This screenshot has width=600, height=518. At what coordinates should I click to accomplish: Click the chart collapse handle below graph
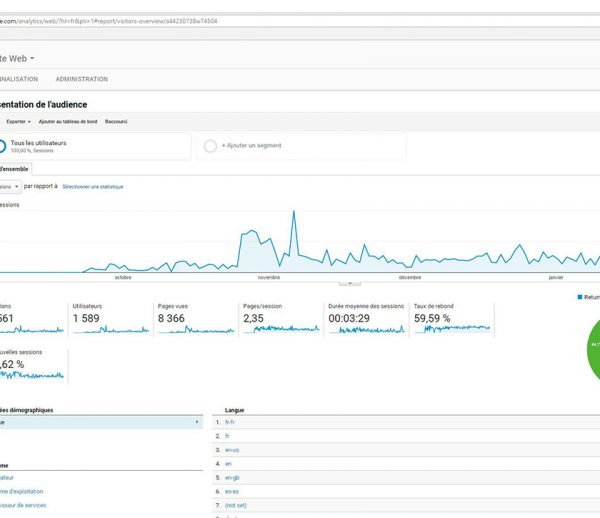pyautogui.click(x=350, y=283)
